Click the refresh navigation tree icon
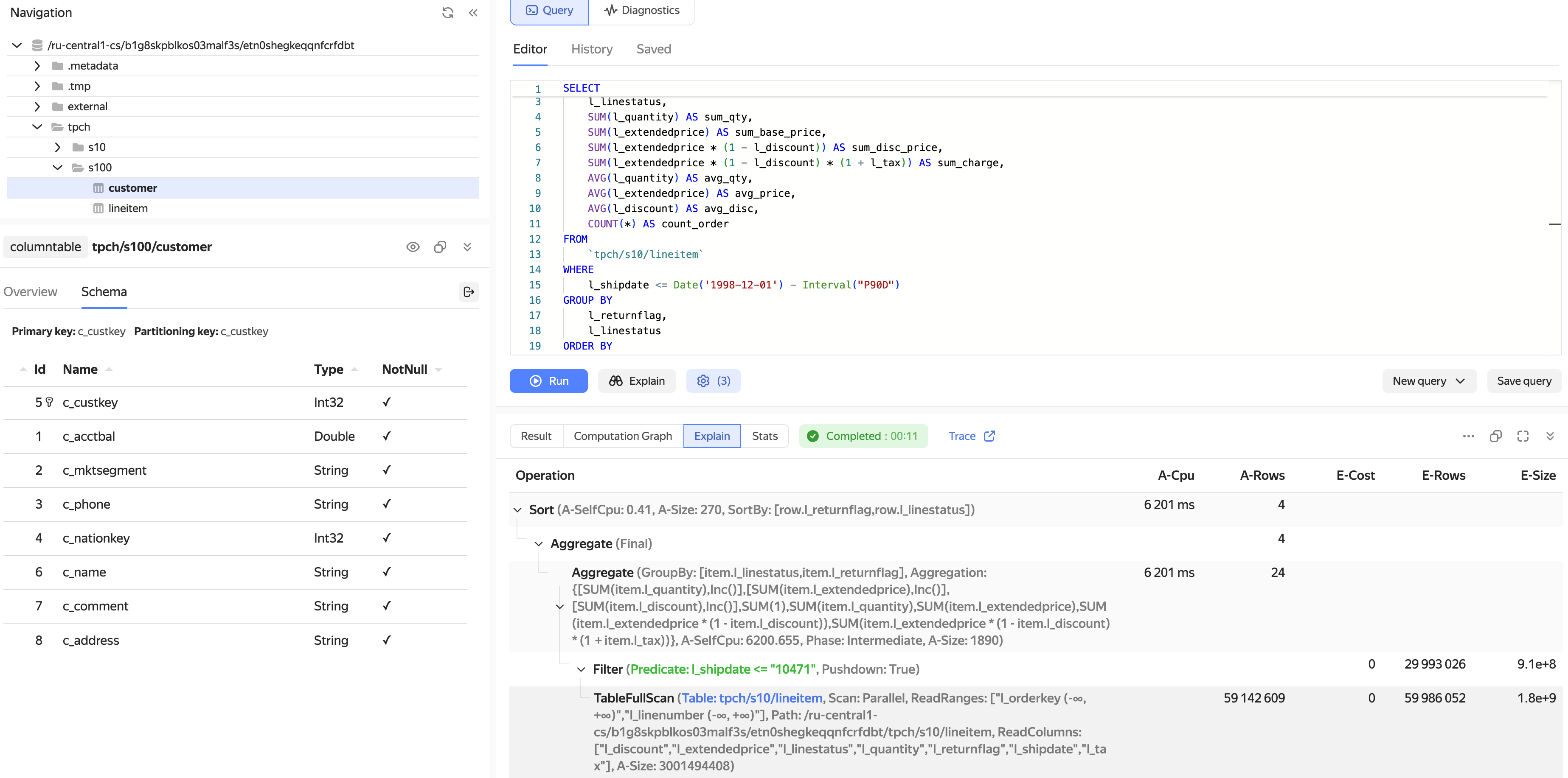This screenshot has width=1568, height=778. (x=447, y=13)
